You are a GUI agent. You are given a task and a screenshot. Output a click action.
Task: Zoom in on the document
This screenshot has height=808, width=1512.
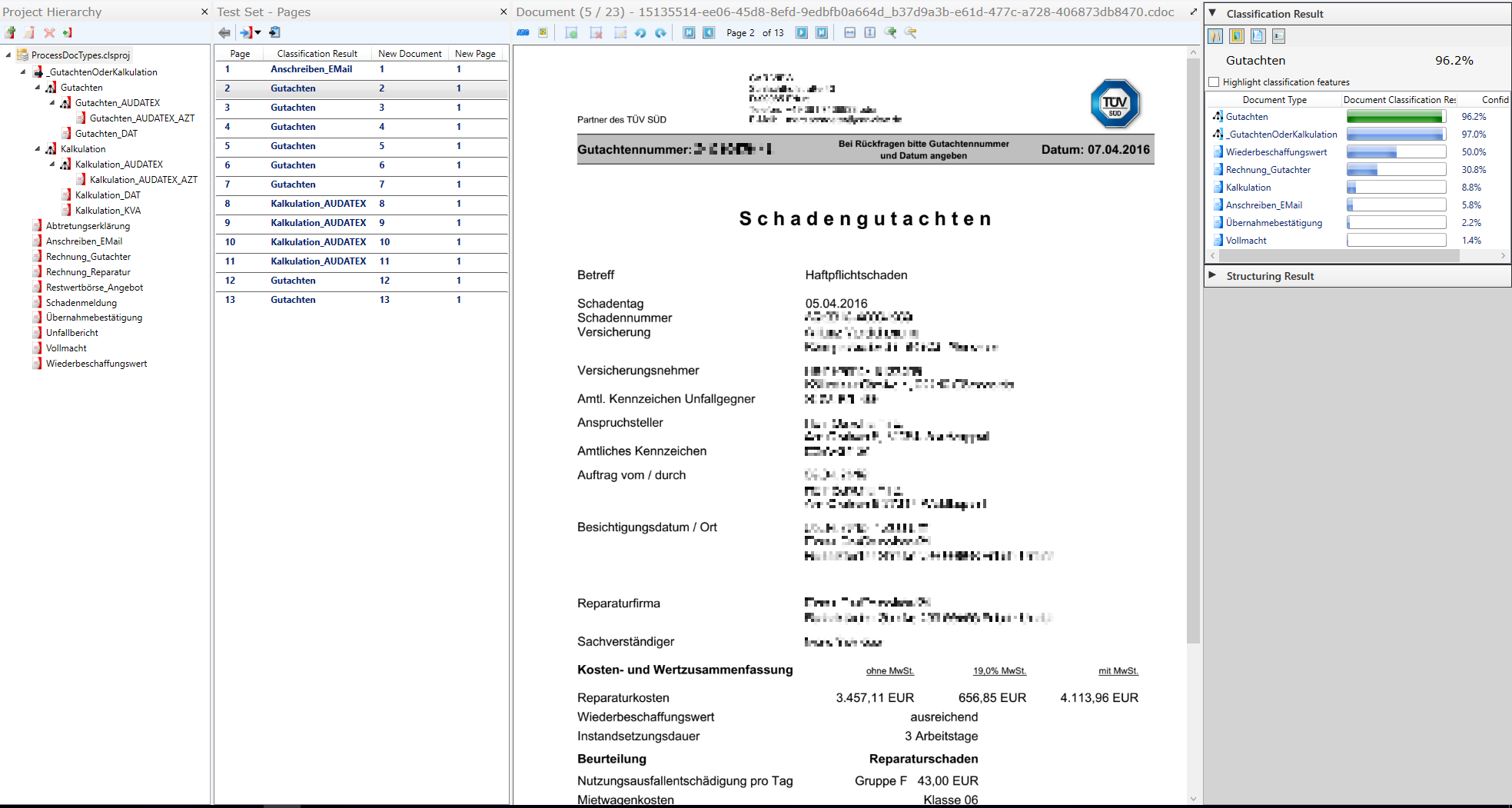tap(890, 32)
